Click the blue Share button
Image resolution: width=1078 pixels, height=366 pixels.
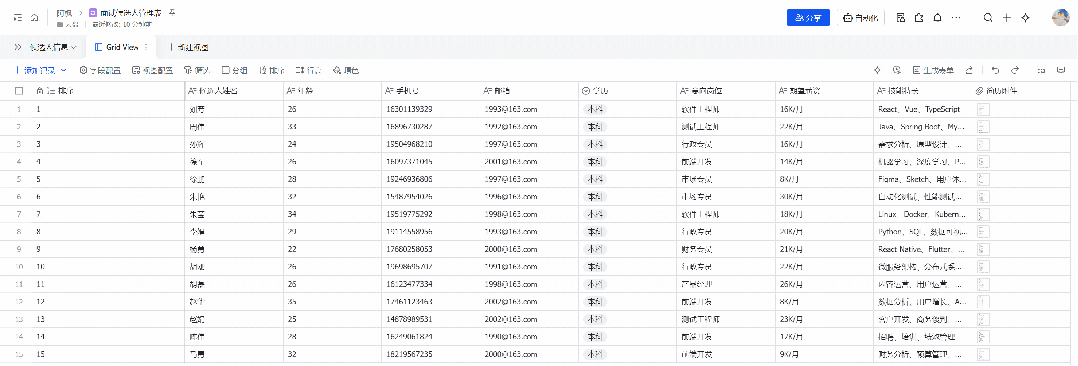coord(808,18)
